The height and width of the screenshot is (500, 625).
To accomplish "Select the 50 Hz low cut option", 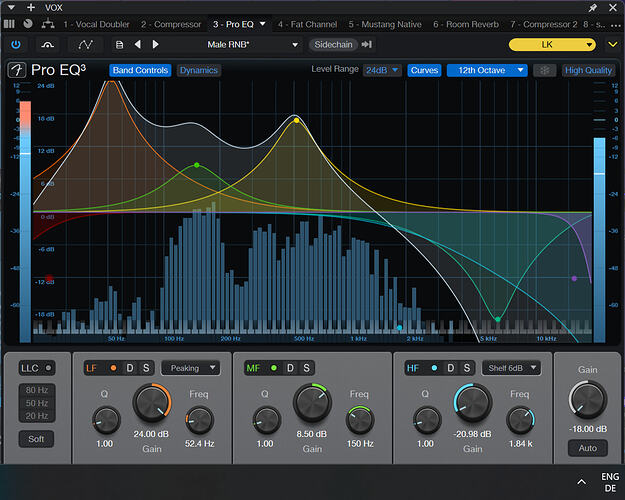I will click(x=37, y=403).
